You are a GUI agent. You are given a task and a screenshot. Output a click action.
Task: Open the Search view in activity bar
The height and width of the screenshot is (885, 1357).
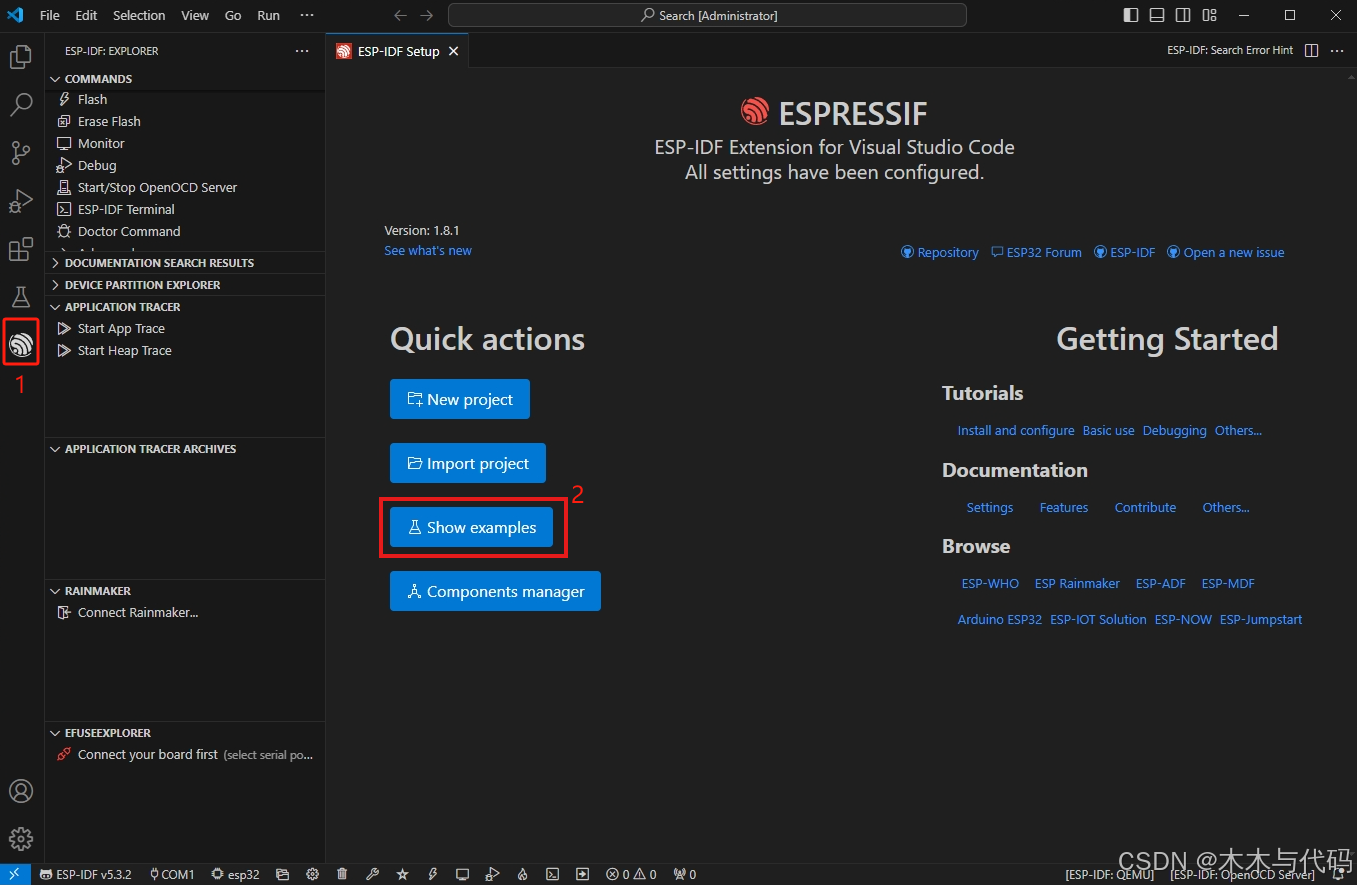click(x=21, y=105)
